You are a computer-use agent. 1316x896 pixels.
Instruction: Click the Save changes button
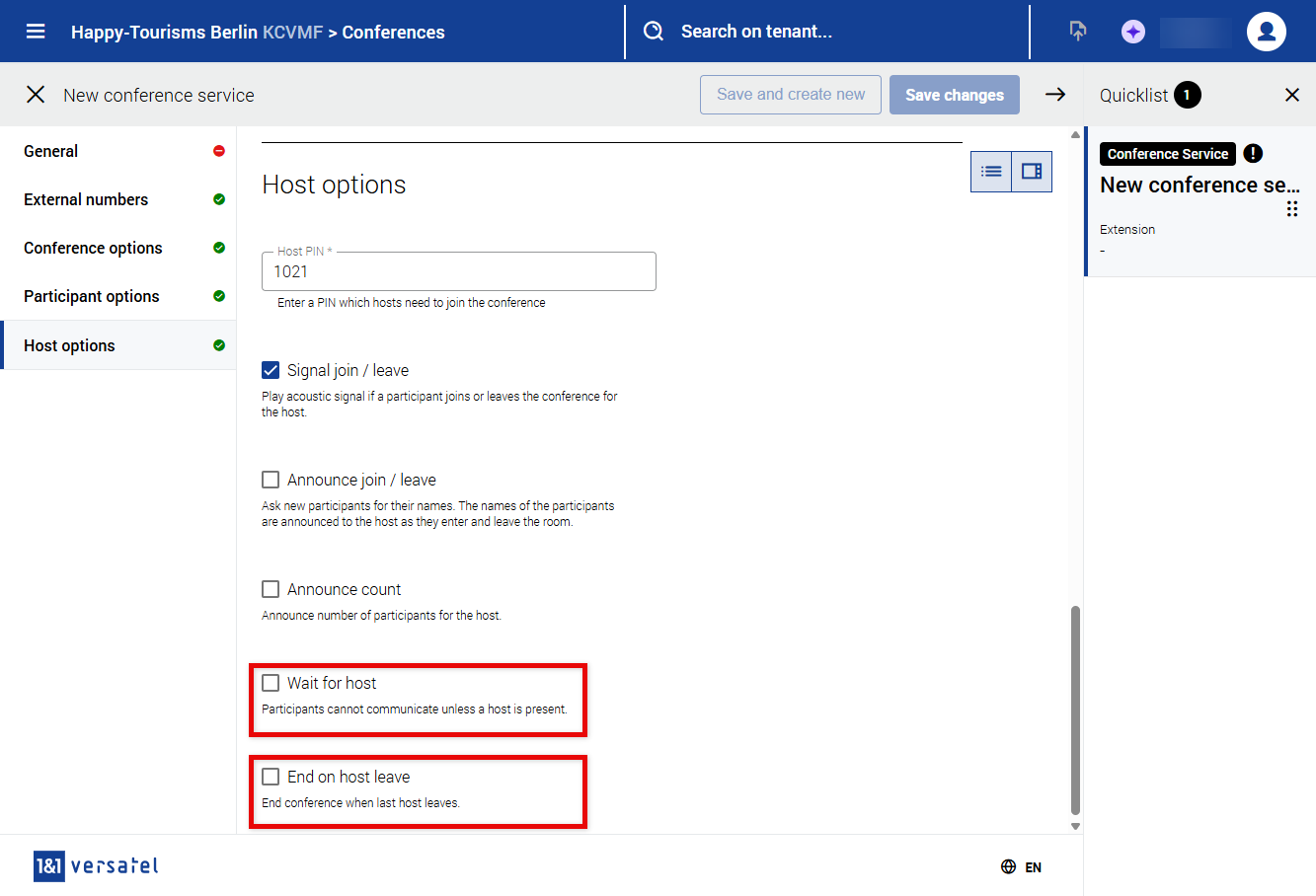954,95
